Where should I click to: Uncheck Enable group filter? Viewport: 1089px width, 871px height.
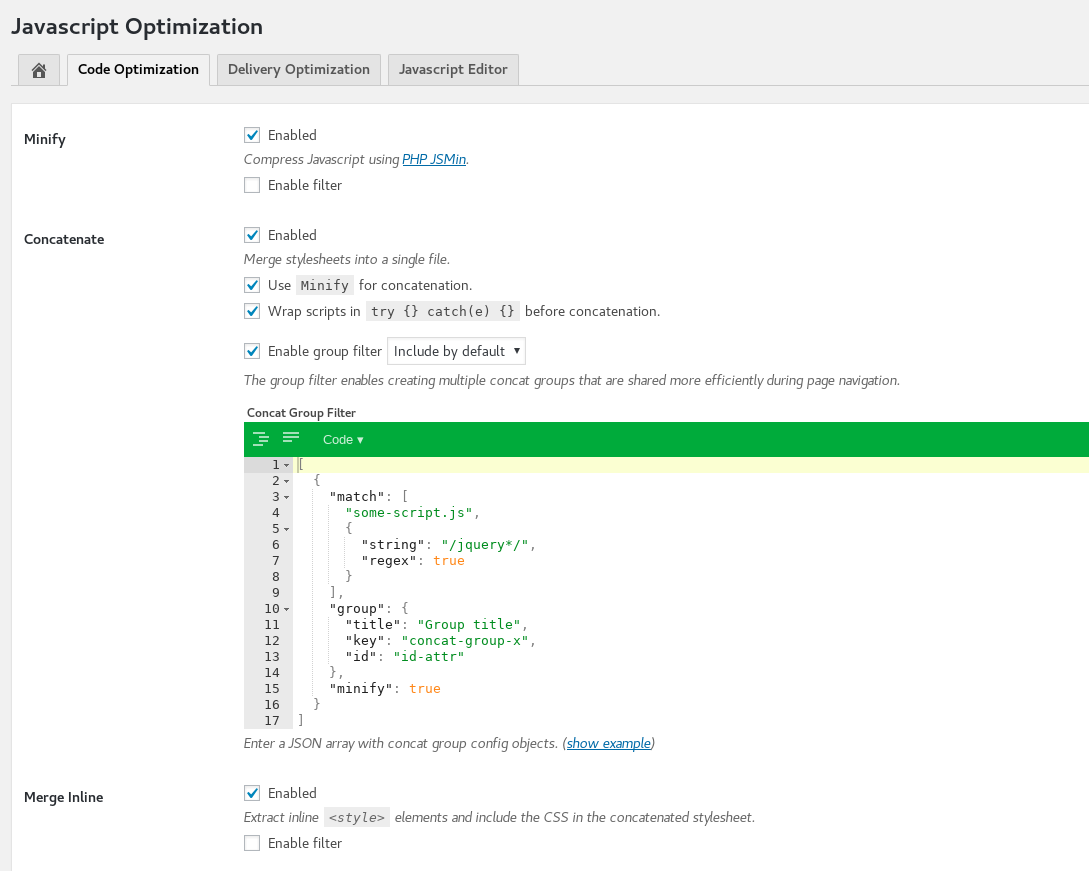pos(252,351)
